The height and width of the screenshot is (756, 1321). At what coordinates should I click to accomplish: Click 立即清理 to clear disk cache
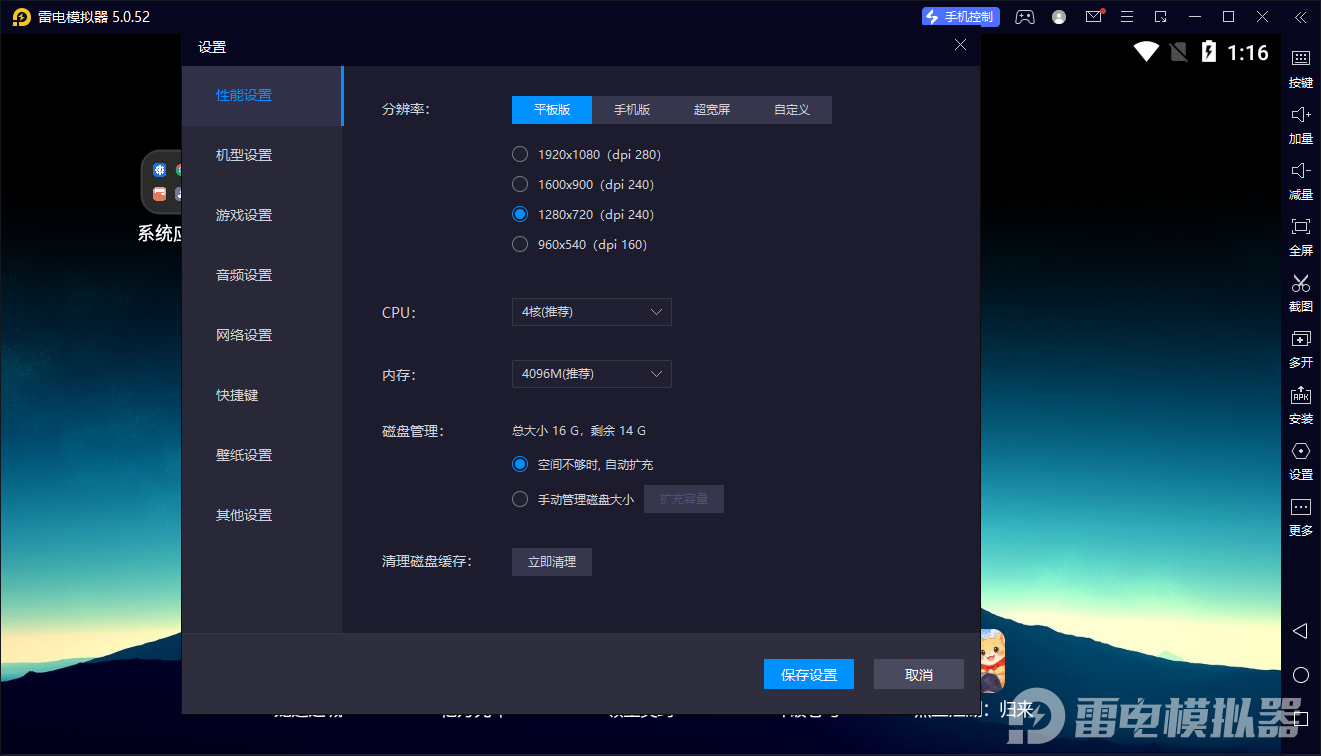click(x=552, y=562)
